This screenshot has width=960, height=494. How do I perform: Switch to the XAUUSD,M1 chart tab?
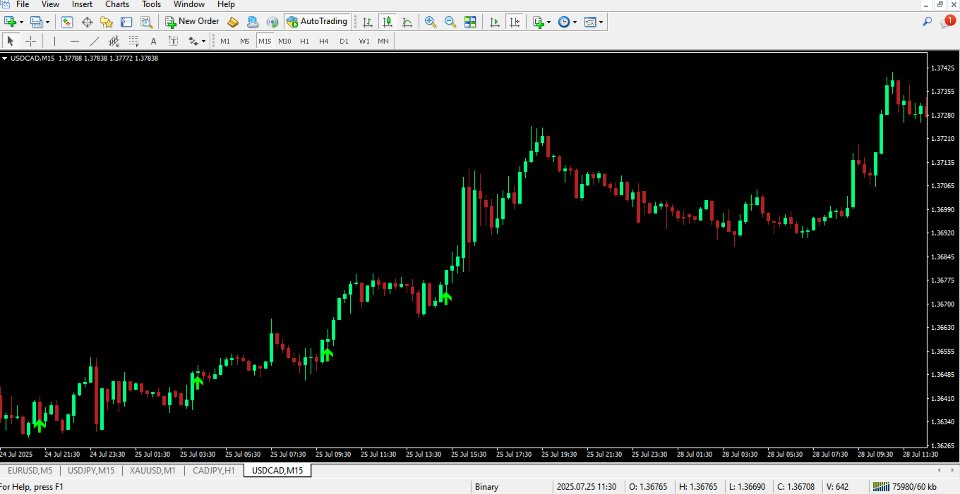point(151,471)
